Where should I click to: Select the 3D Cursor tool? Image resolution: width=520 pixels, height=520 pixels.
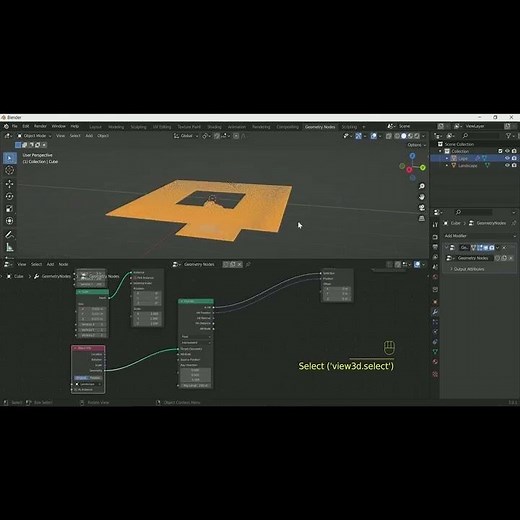(x=10, y=170)
